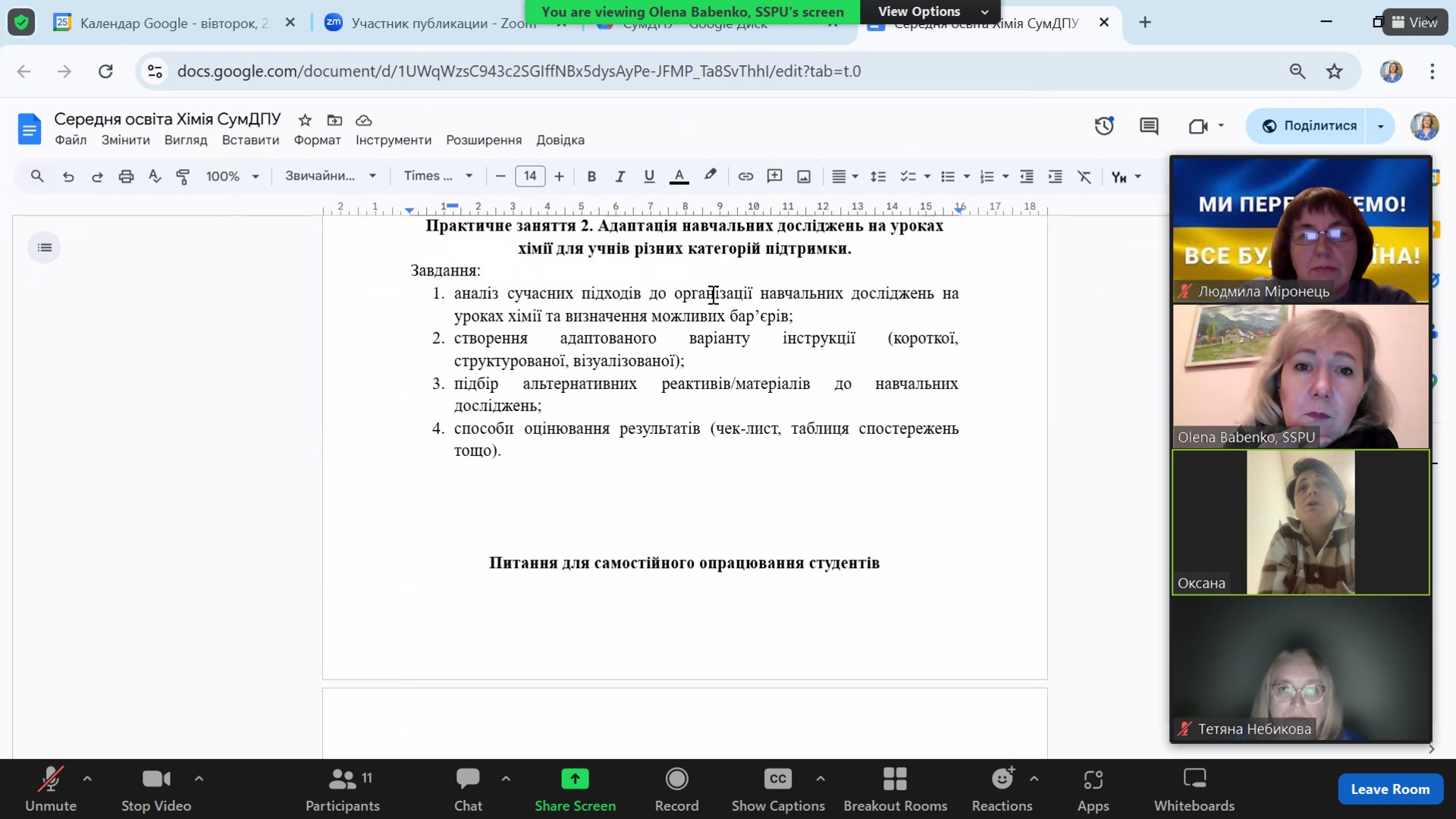
Task: Click clear formatting toolbar icon
Action: point(1084,177)
